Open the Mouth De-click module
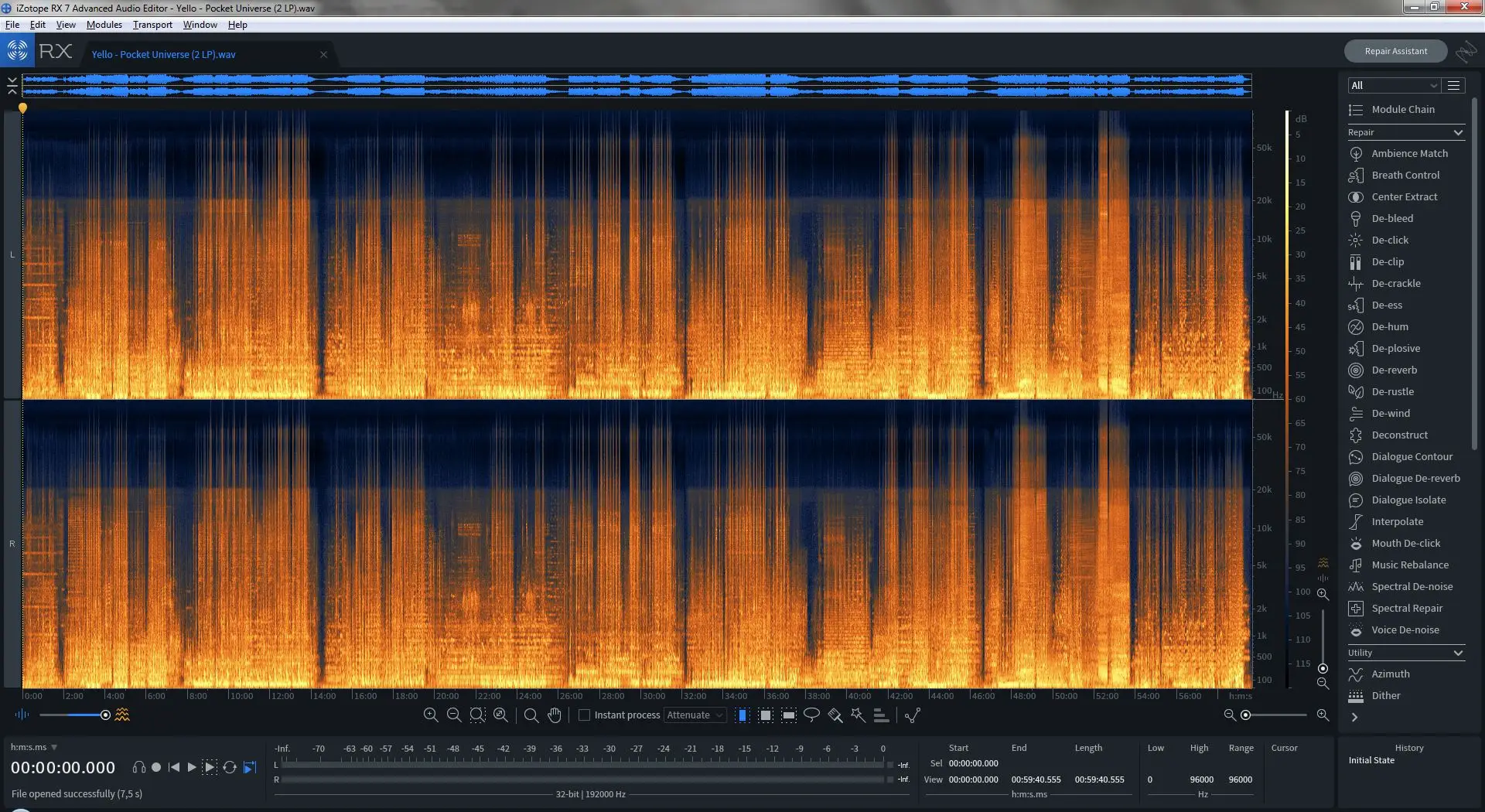 point(1406,543)
